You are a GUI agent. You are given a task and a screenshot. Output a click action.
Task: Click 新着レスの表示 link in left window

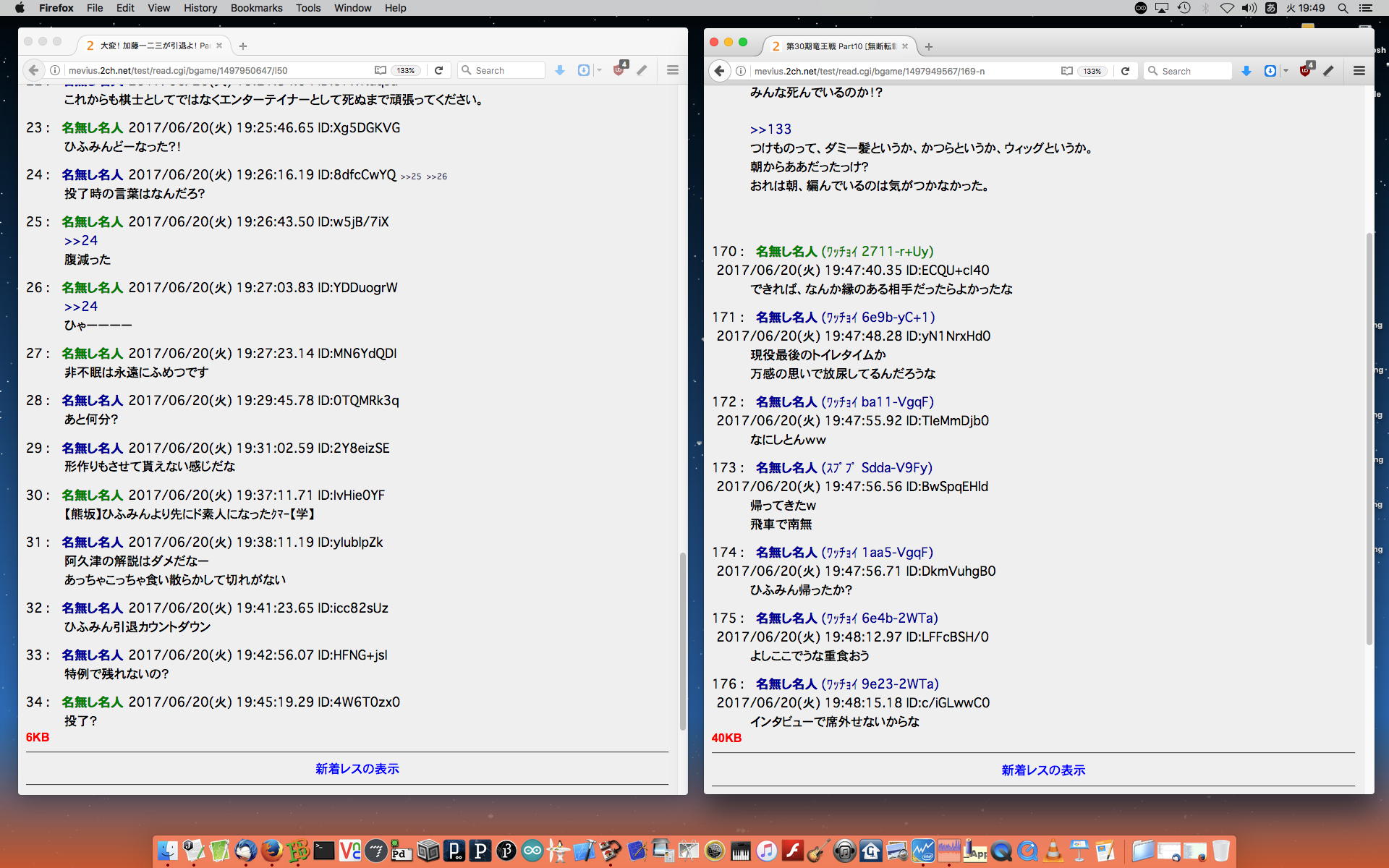click(x=357, y=769)
